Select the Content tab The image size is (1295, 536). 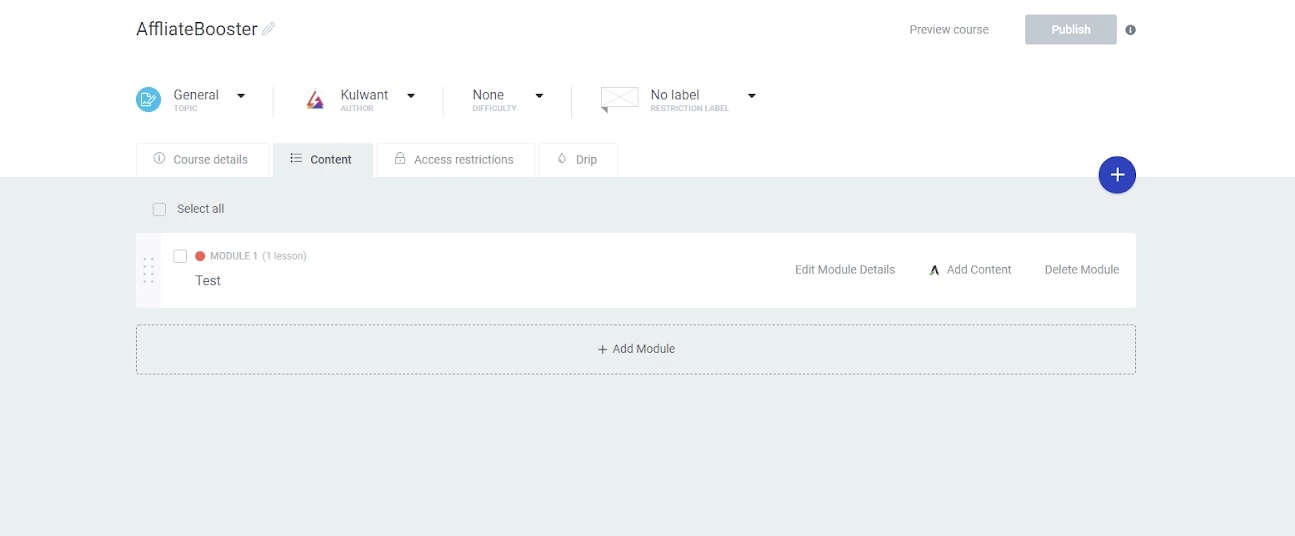322,160
